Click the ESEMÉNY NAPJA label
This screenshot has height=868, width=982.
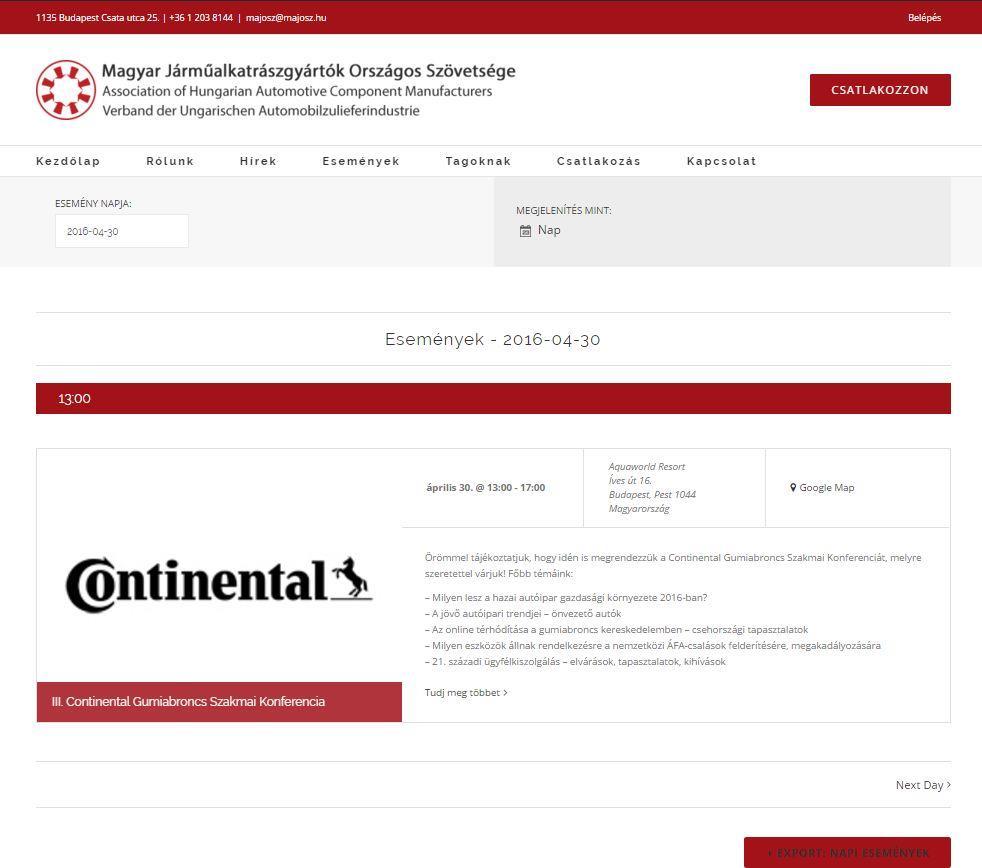click(93, 204)
